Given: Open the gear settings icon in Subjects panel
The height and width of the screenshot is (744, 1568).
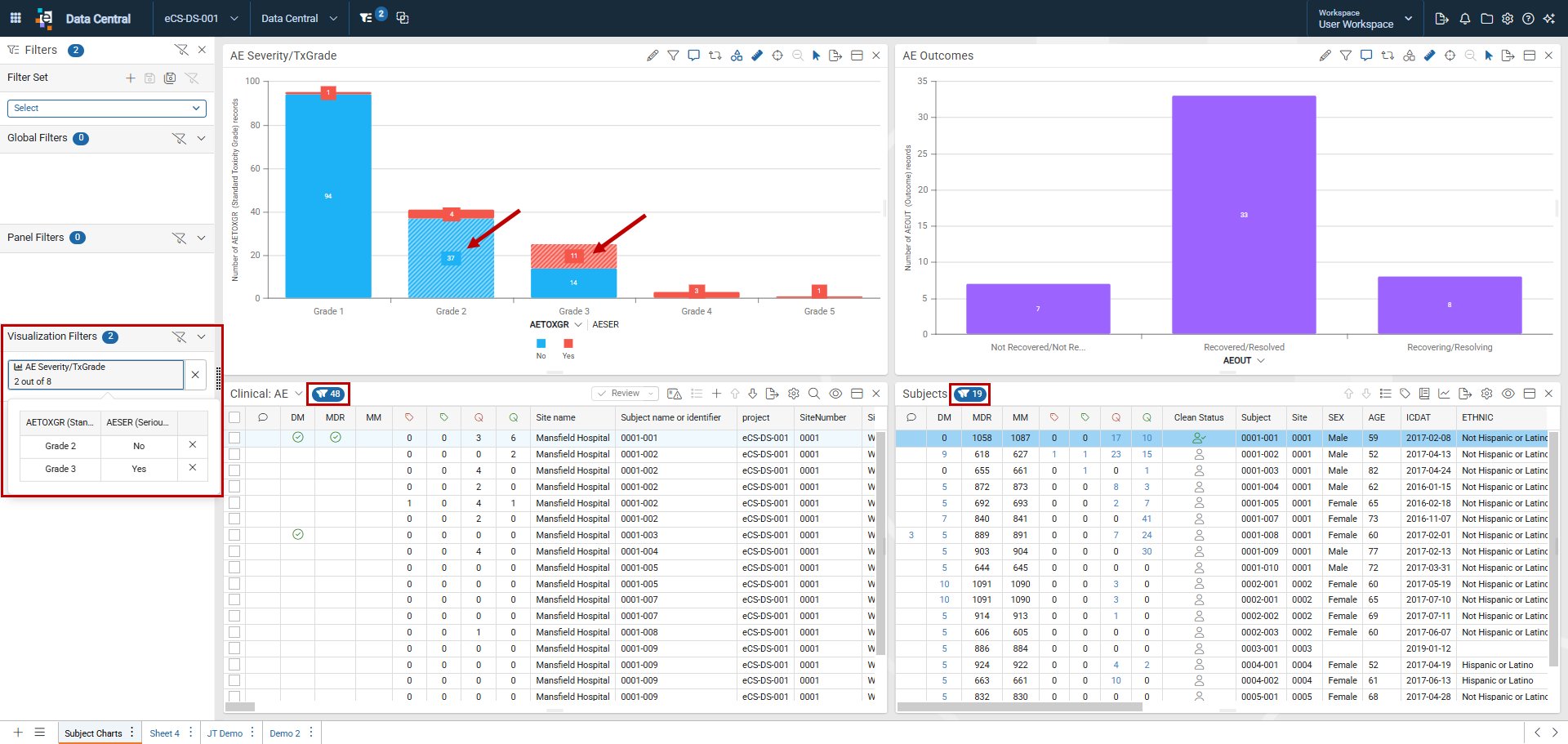Looking at the screenshot, I should 1487,394.
